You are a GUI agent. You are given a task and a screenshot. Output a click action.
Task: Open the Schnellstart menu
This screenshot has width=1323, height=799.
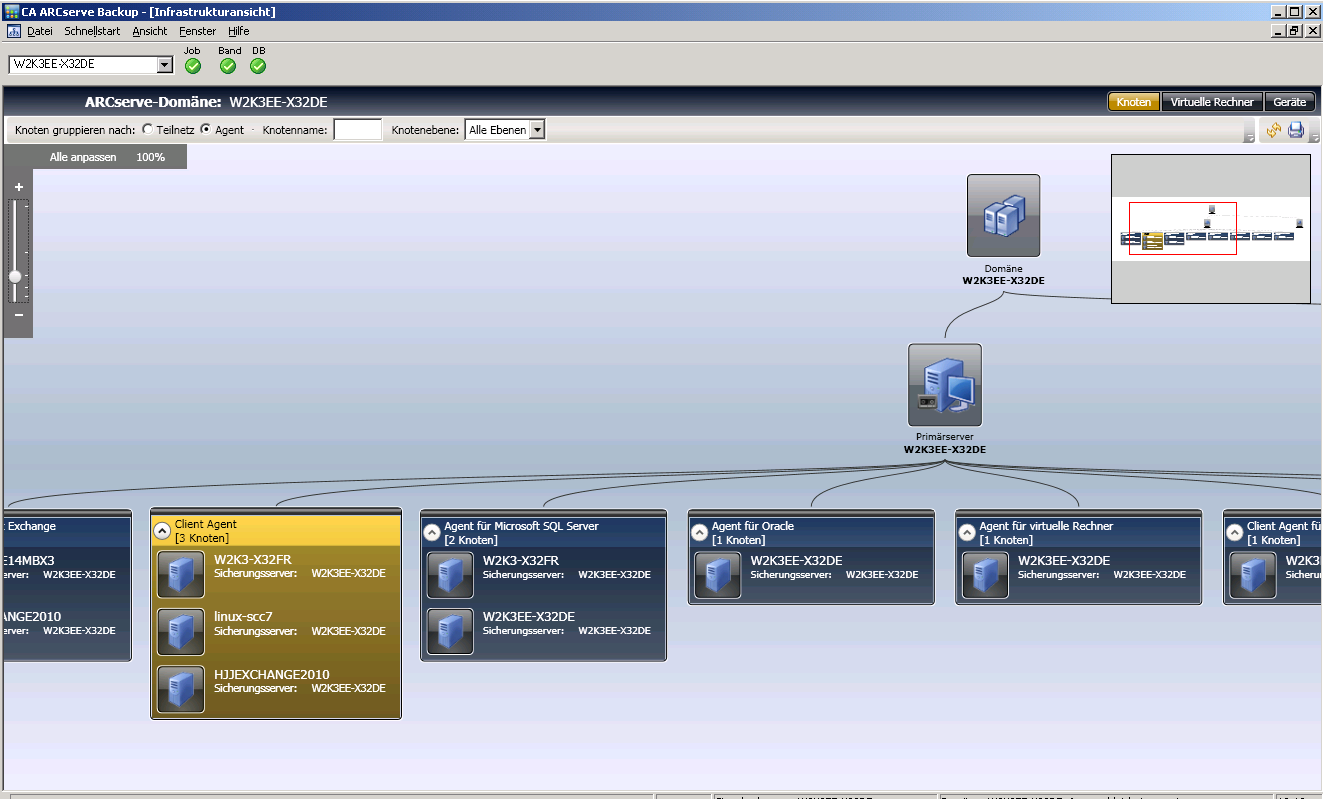(92, 31)
